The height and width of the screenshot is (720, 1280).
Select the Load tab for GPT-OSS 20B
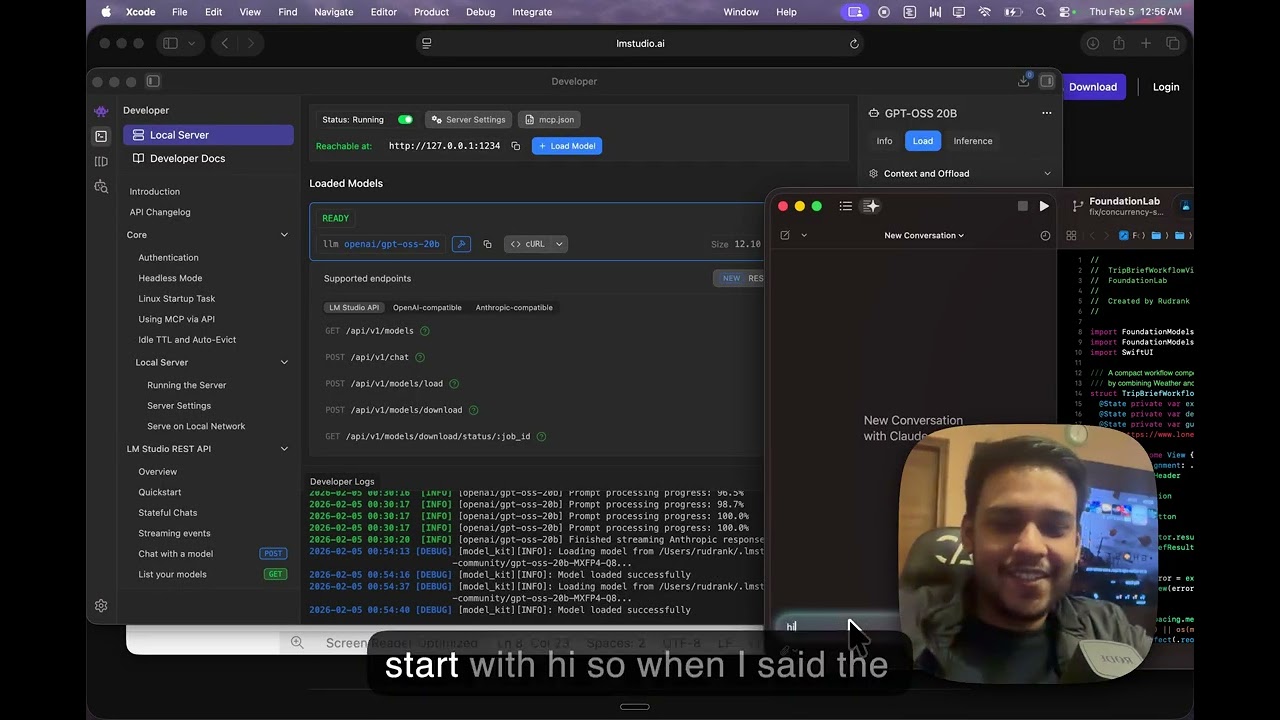(923, 141)
